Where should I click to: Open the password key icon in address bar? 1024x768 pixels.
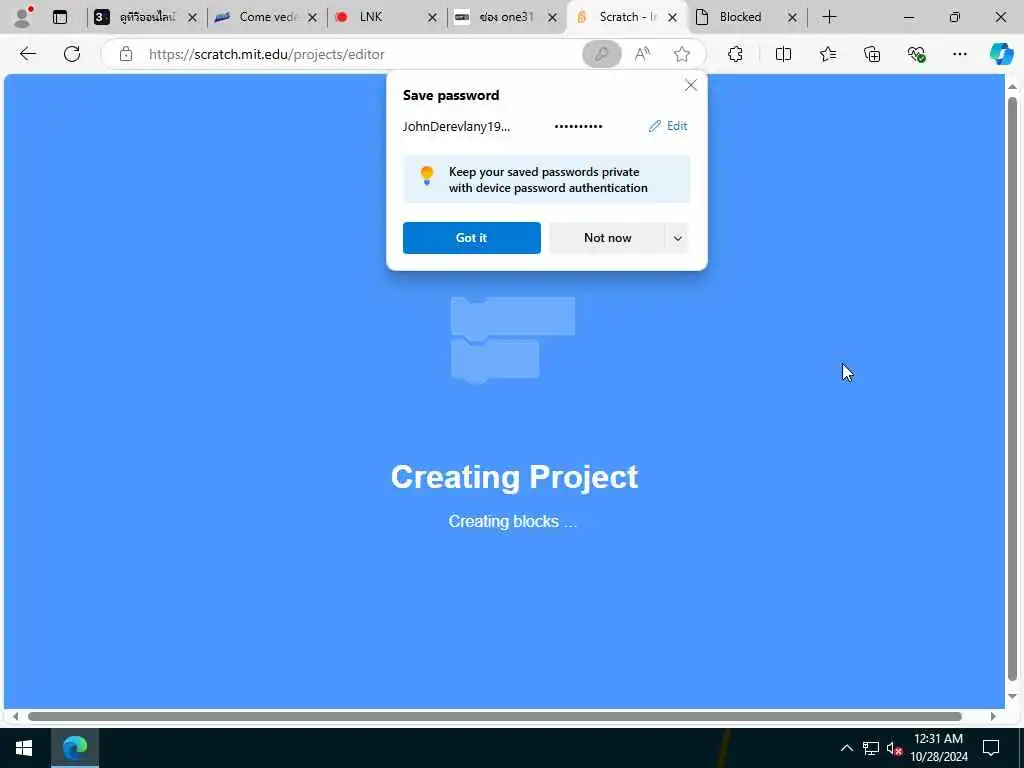tap(601, 54)
